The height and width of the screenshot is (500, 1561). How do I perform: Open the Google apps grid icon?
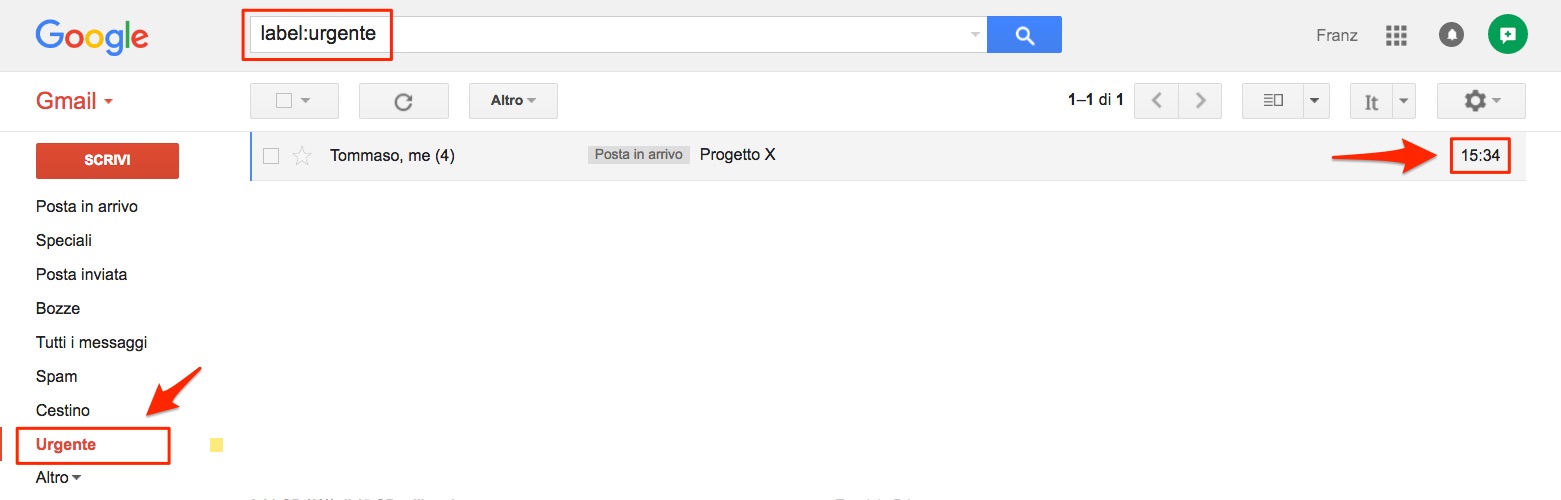(1396, 36)
